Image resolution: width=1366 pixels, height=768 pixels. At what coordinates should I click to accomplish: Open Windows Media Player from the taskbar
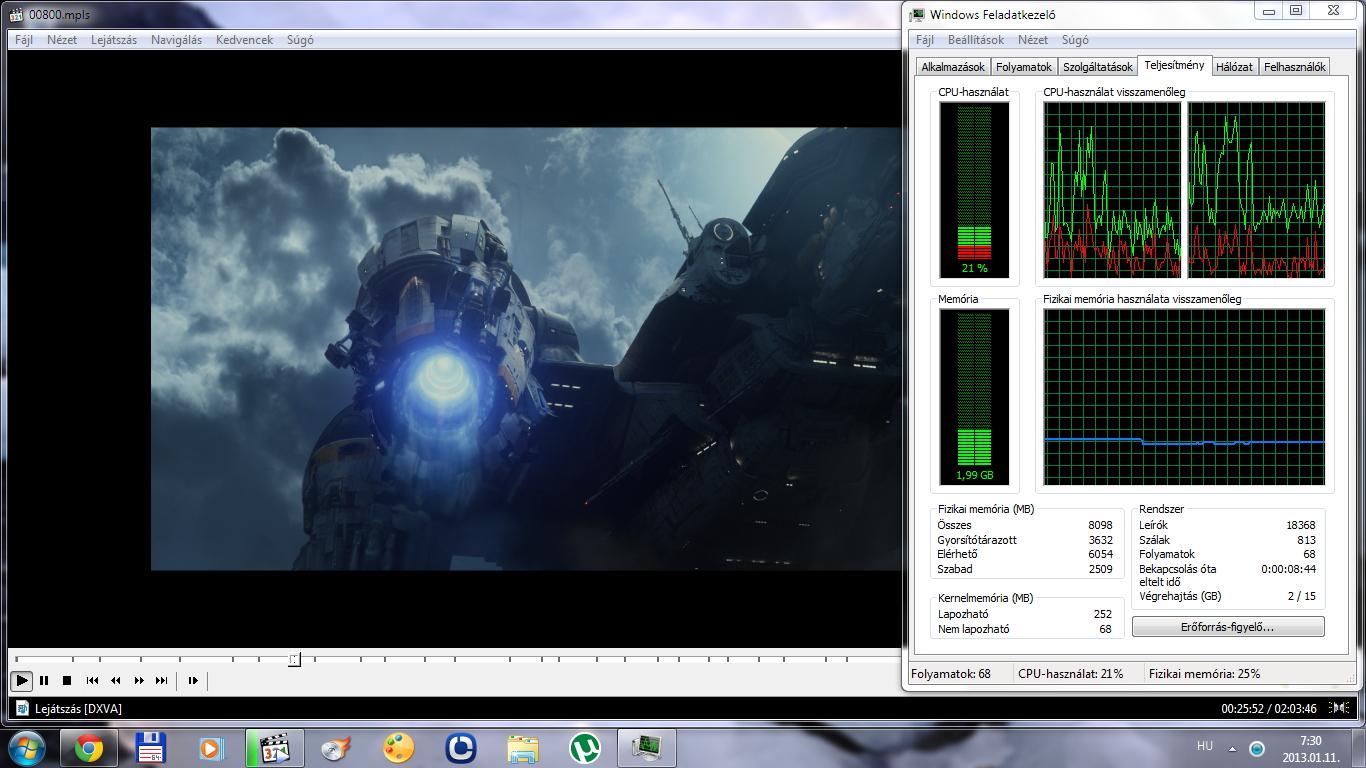point(212,748)
